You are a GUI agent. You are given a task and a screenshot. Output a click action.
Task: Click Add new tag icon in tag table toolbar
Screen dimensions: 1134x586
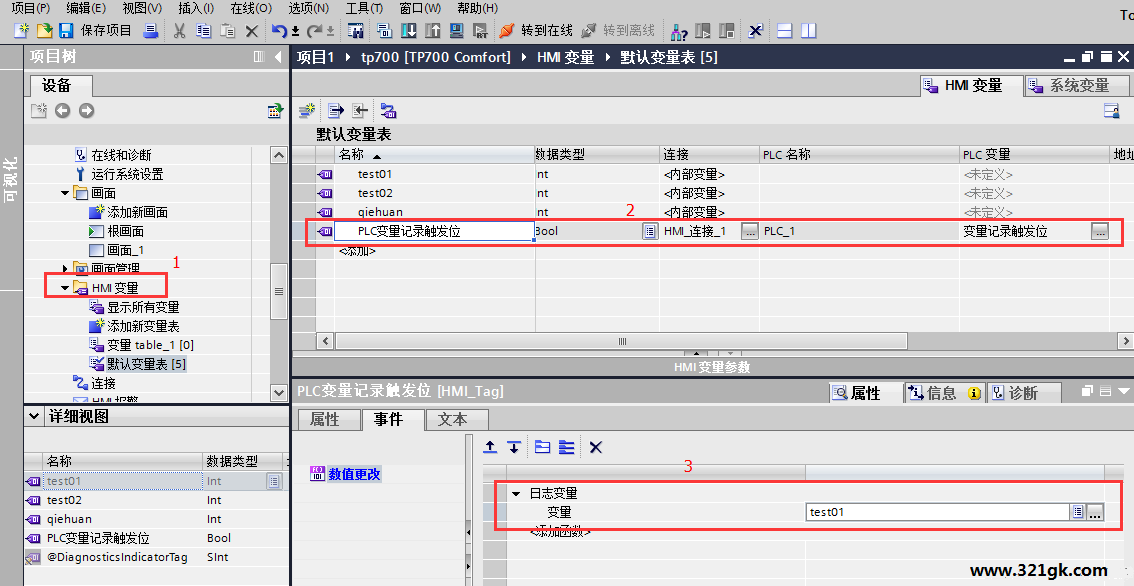[307, 111]
